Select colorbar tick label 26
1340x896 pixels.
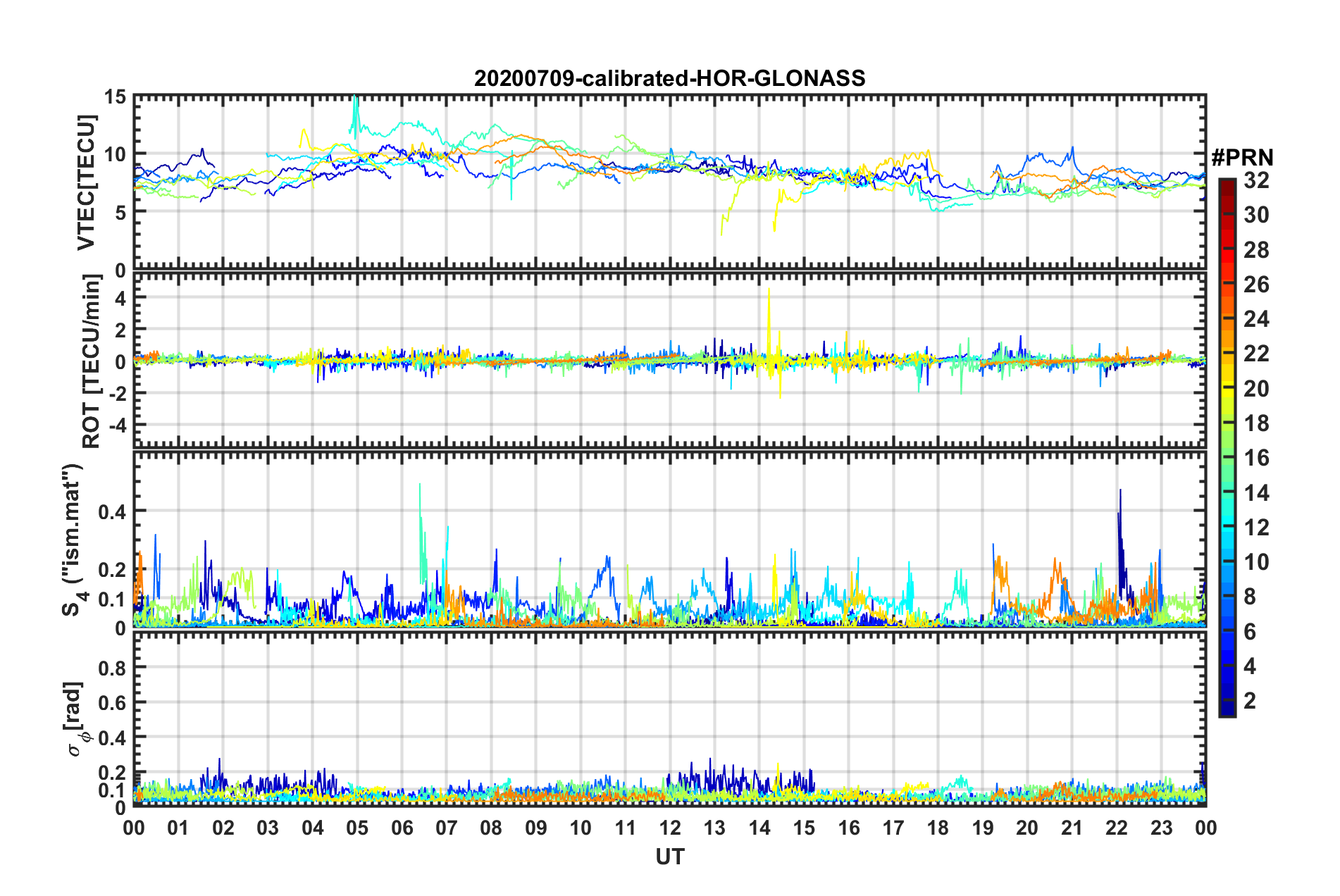[1256, 285]
